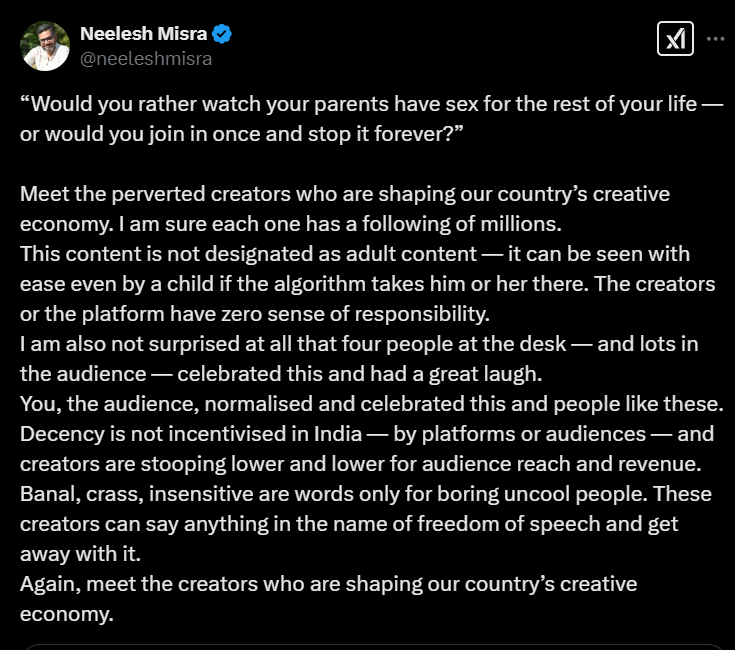Click the final "Again, meet the creators" line

(328, 584)
